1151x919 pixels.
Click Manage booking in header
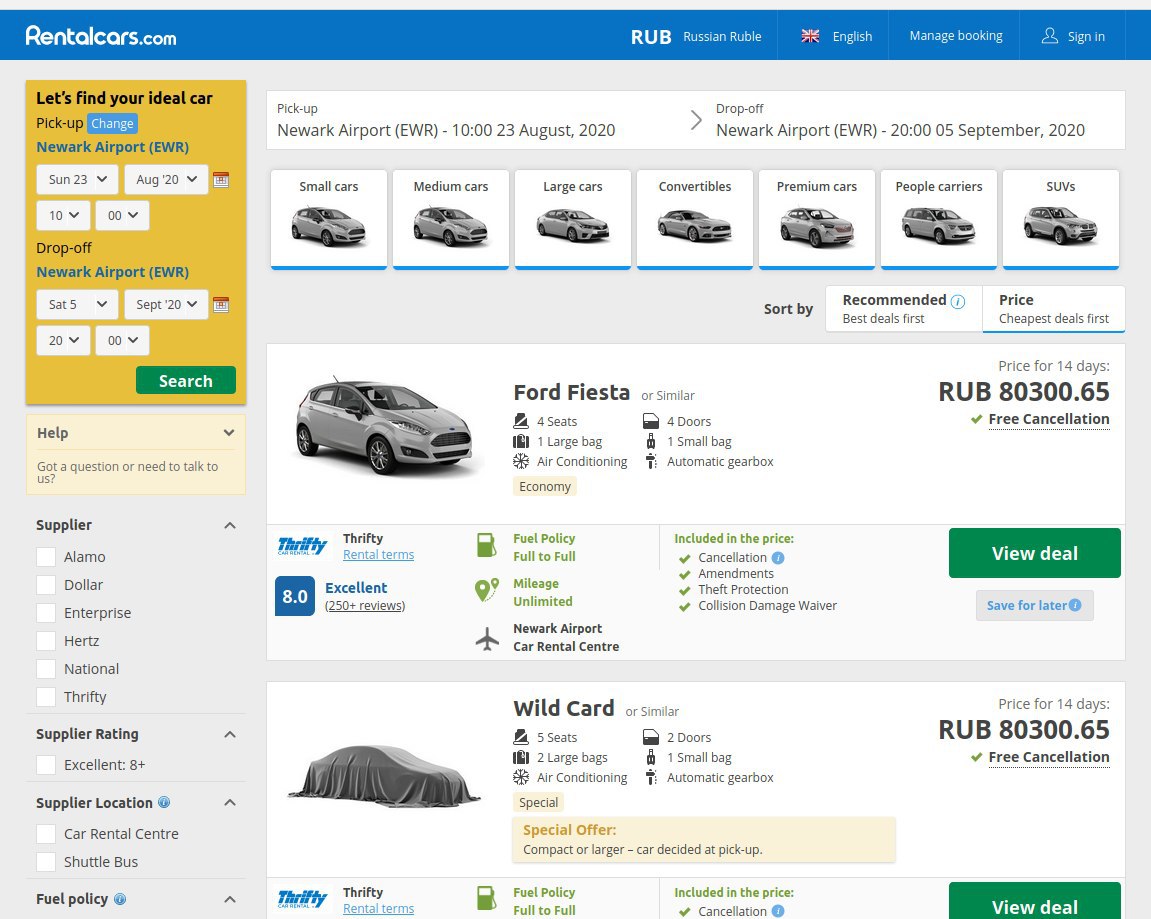(956, 35)
